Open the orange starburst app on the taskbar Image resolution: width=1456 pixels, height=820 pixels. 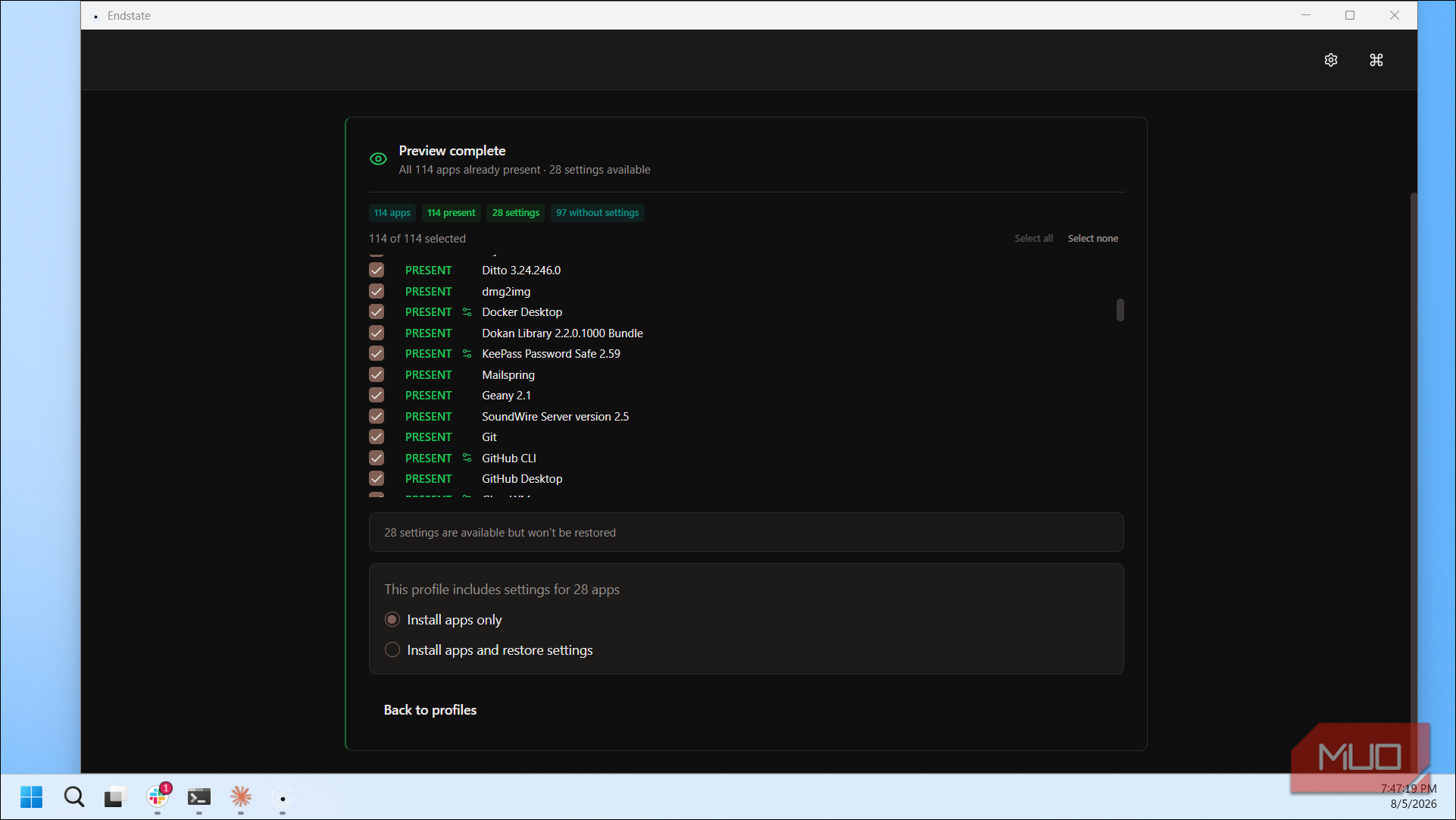point(241,797)
